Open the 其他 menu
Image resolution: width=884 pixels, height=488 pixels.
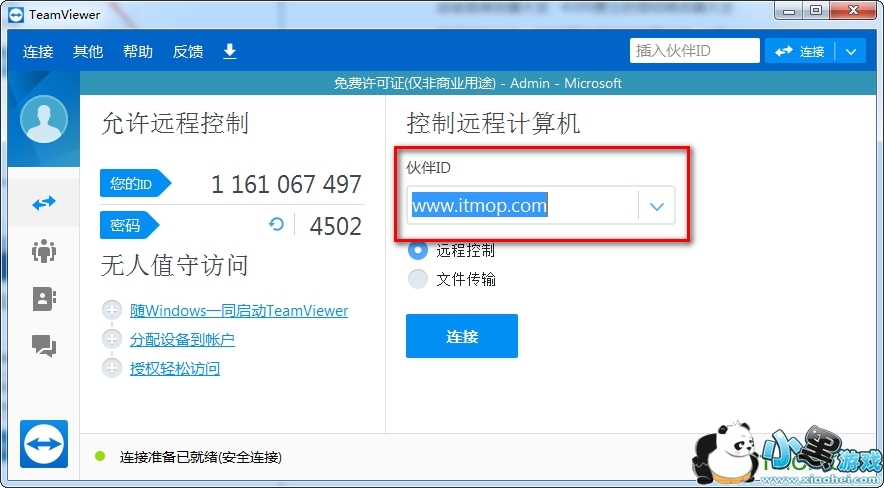(x=88, y=52)
